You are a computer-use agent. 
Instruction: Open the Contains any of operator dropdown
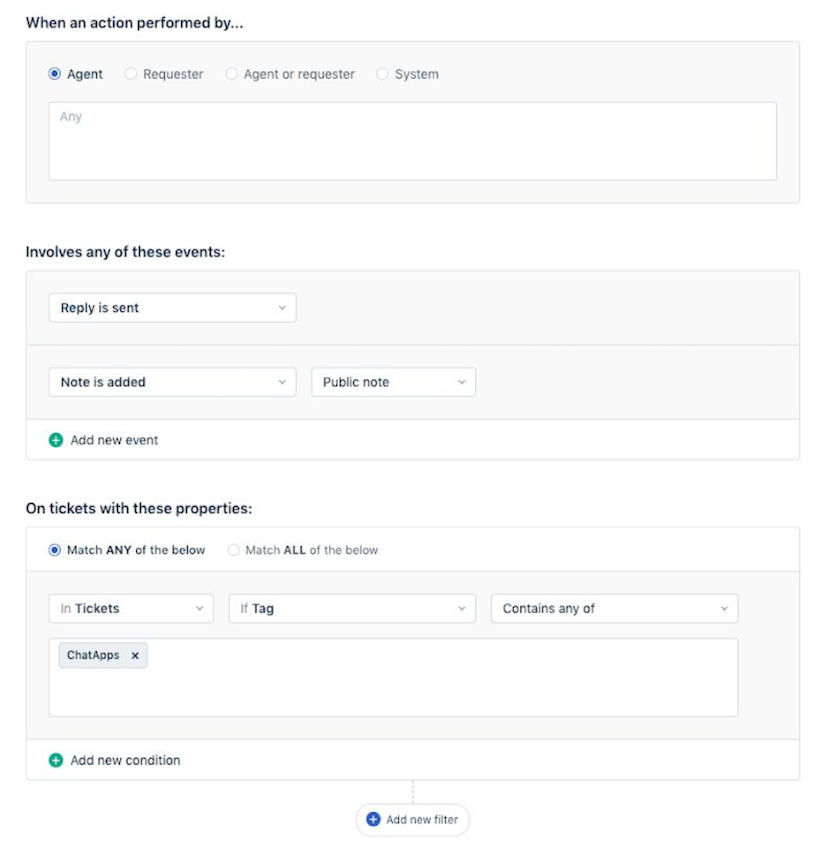(x=614, y=608)
